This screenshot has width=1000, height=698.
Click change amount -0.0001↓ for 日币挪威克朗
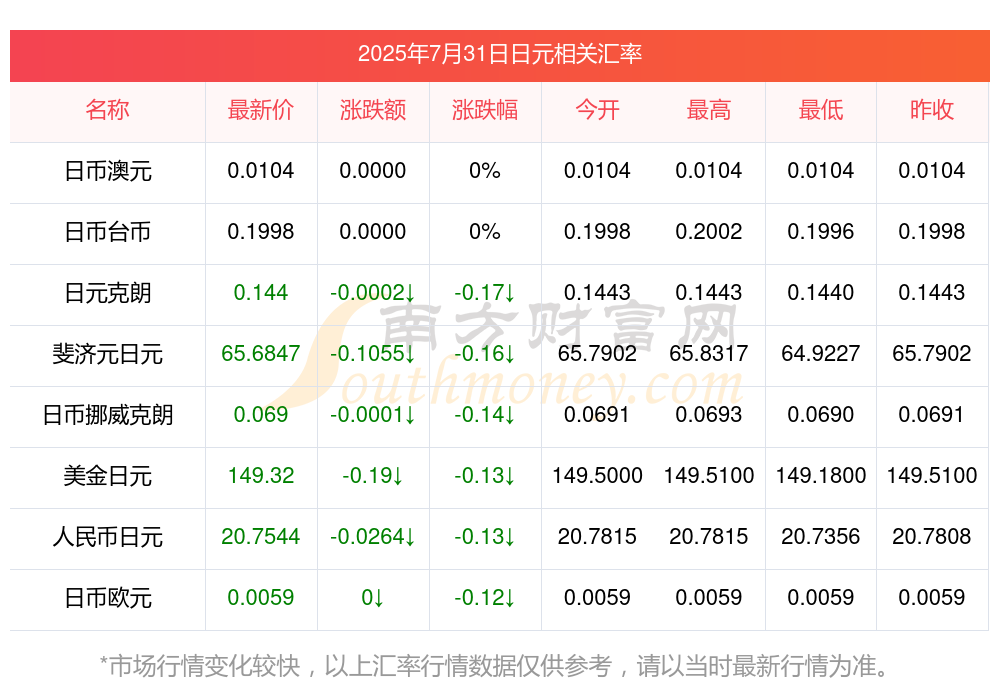pos(373,415)
